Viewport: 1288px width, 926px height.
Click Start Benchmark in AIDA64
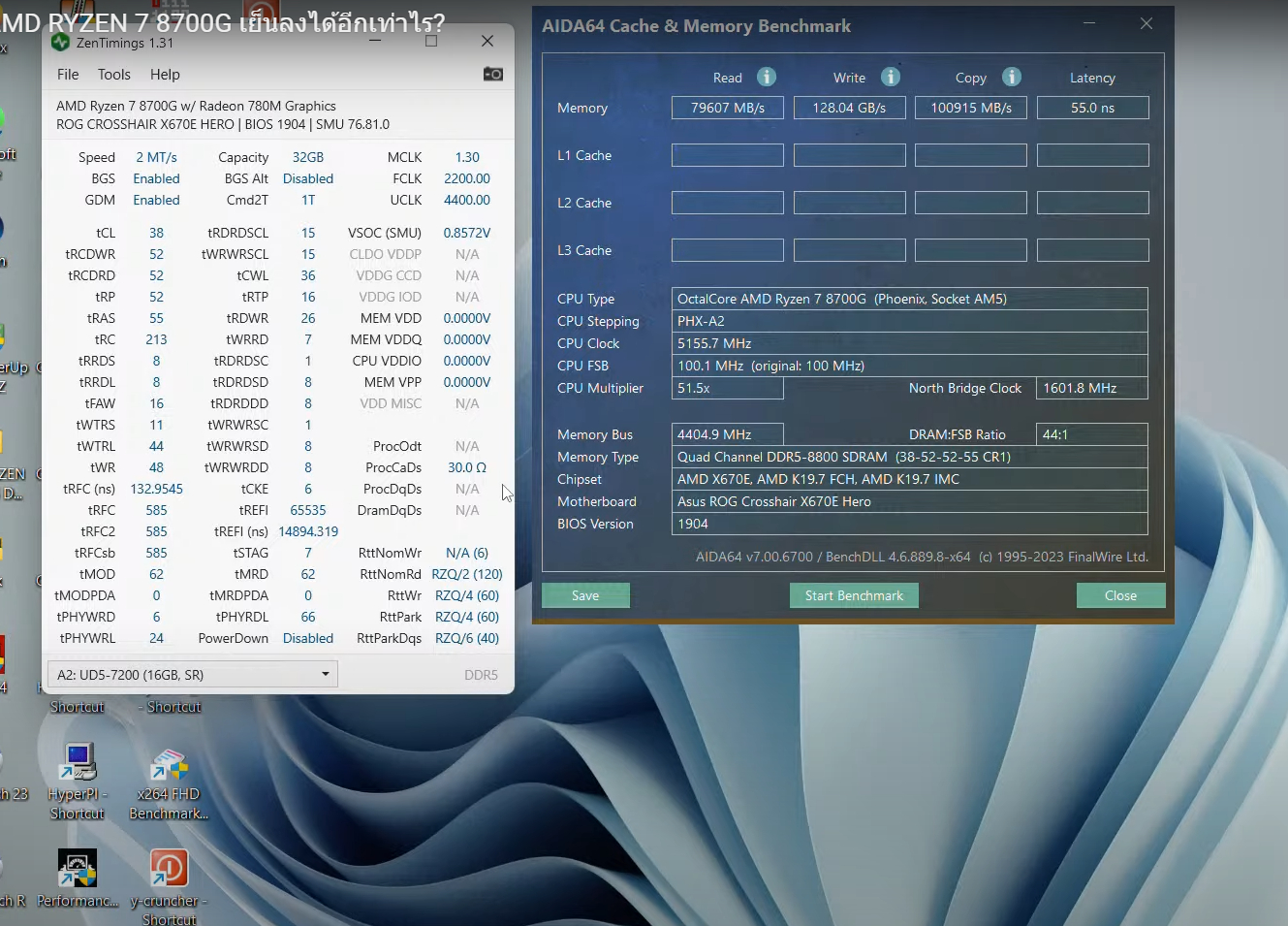(x=854, y=595)
